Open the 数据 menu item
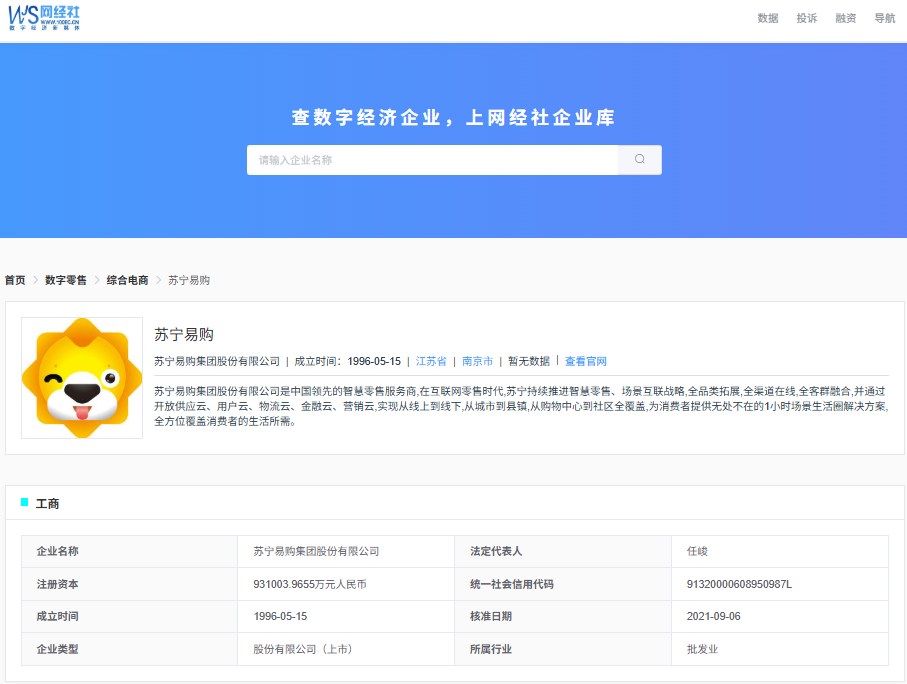The width and height of the screenshot is (907, 684). coord(768,19)
